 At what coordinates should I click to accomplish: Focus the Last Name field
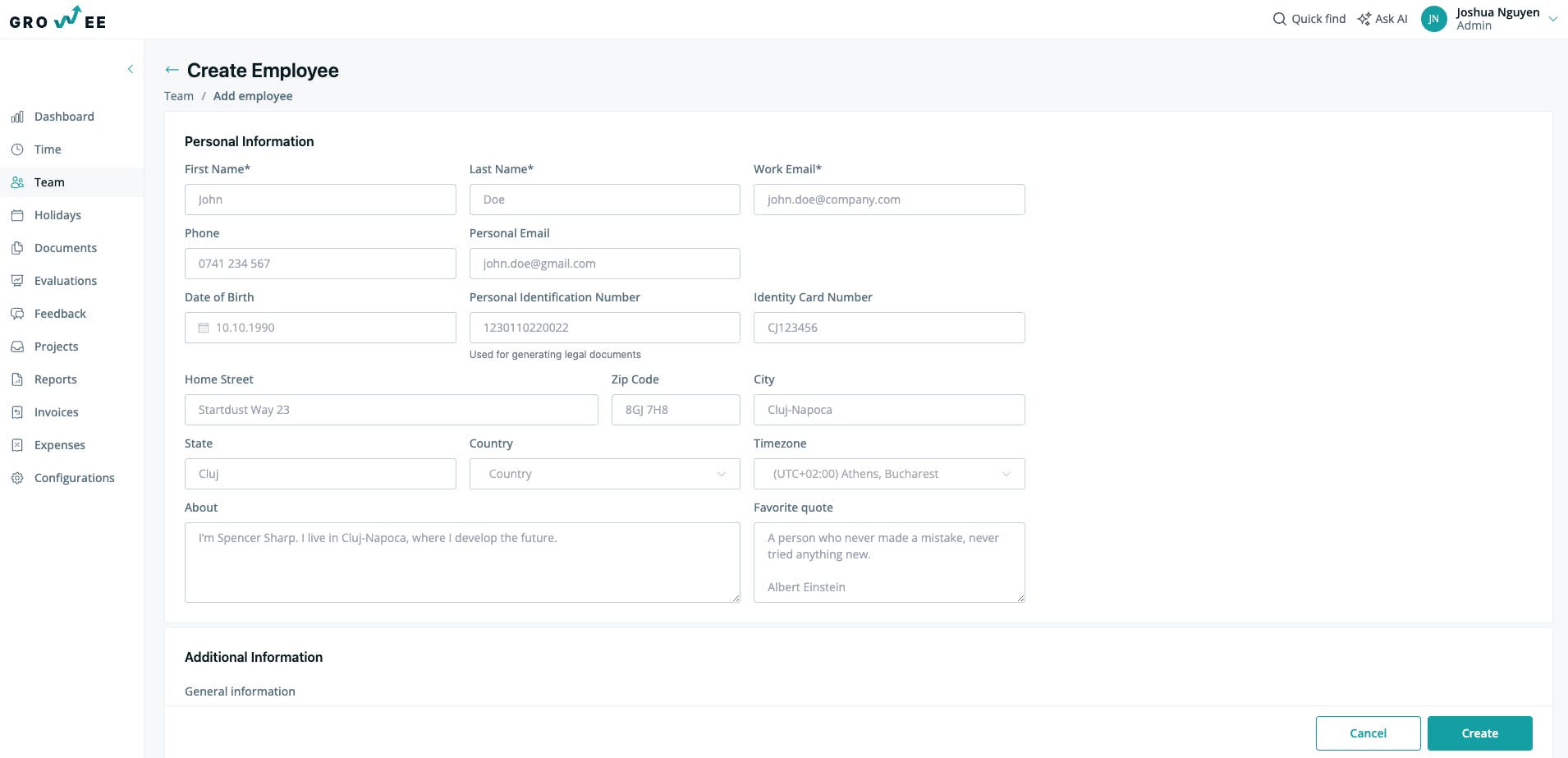click(x=605, y=200)
